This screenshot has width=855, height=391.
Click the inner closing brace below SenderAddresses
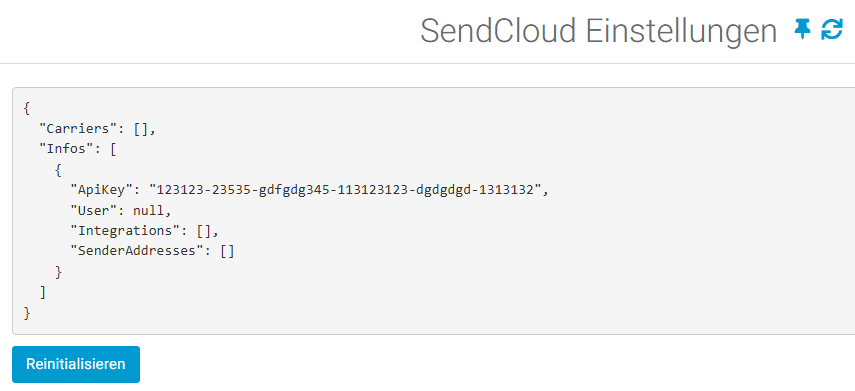tap(58, 272)
